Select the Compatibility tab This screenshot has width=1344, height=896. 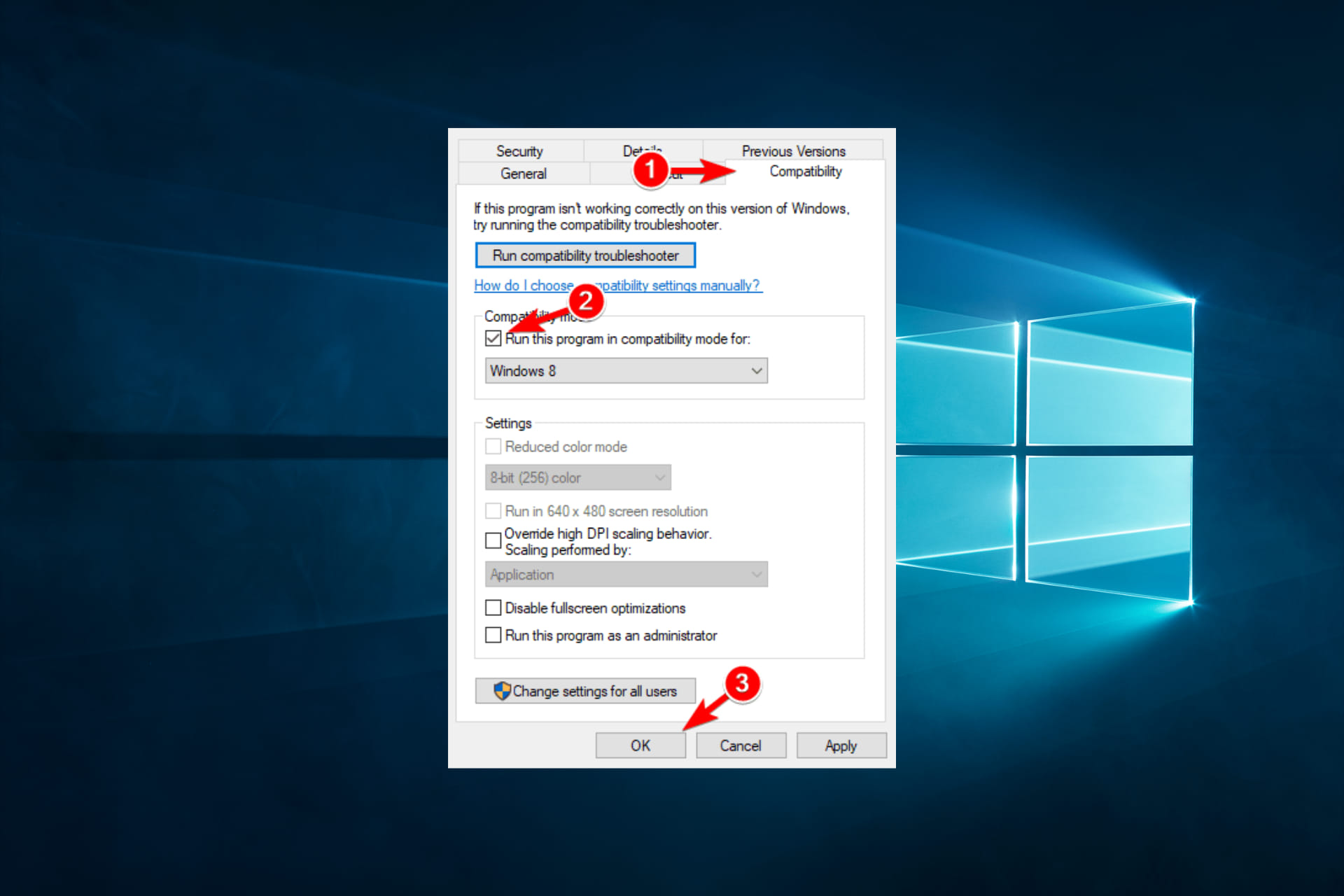806,171
